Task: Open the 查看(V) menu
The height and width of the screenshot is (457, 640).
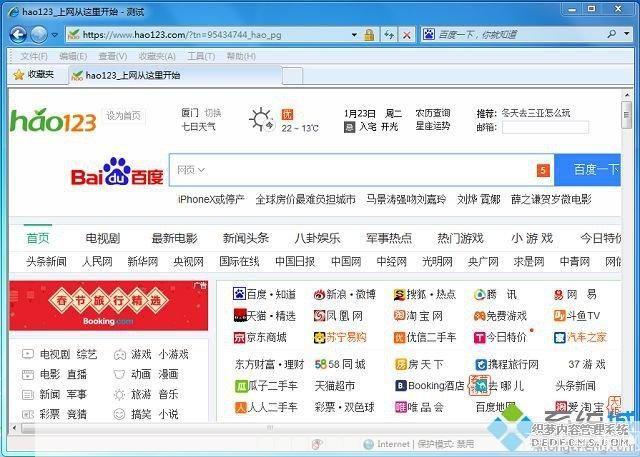Action: tap(112, 56)
